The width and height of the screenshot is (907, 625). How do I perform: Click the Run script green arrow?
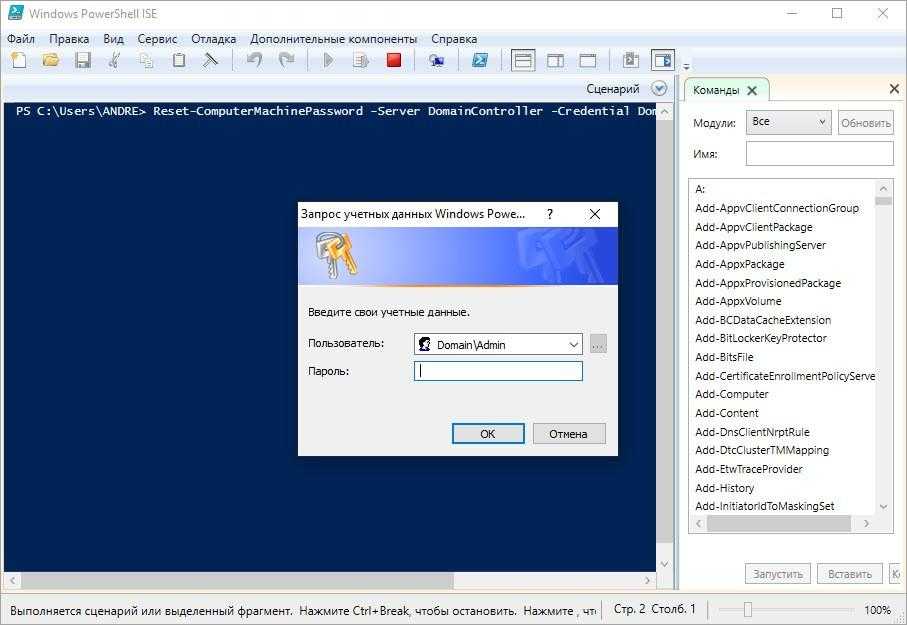click(328, 61)
